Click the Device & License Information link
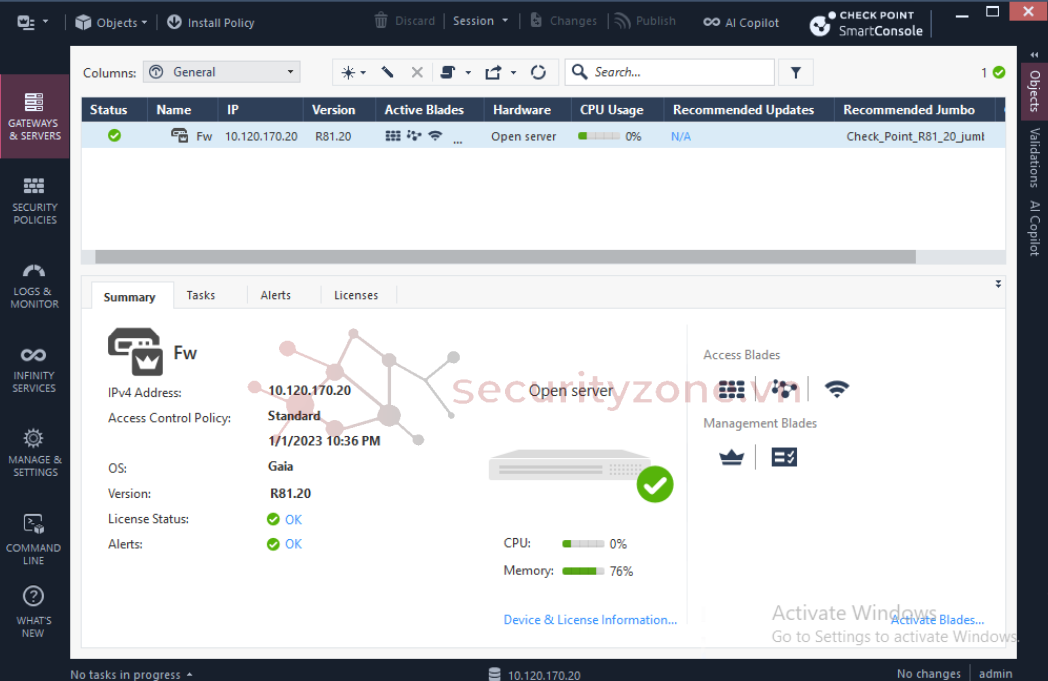 [x=590, y=619]
